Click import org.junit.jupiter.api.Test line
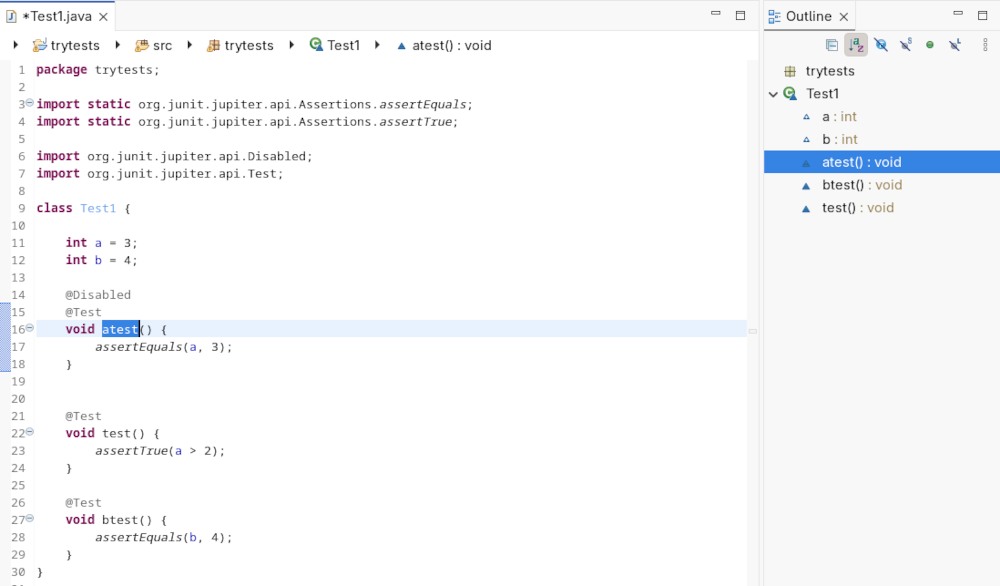This screenshot has width=1000, height=586. (x=160, y=173)
